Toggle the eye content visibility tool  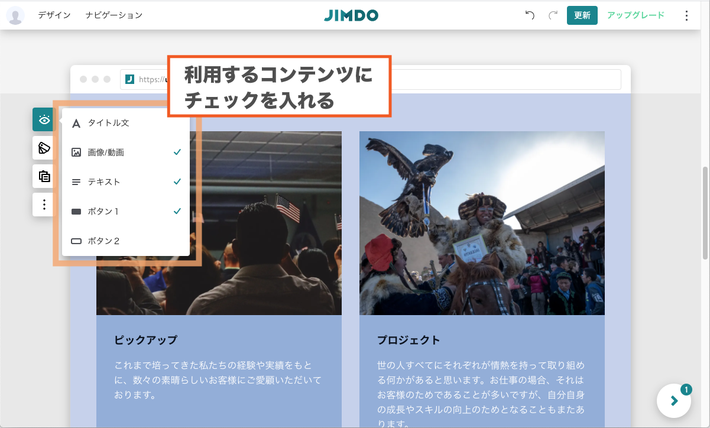(x=43, y=120)
